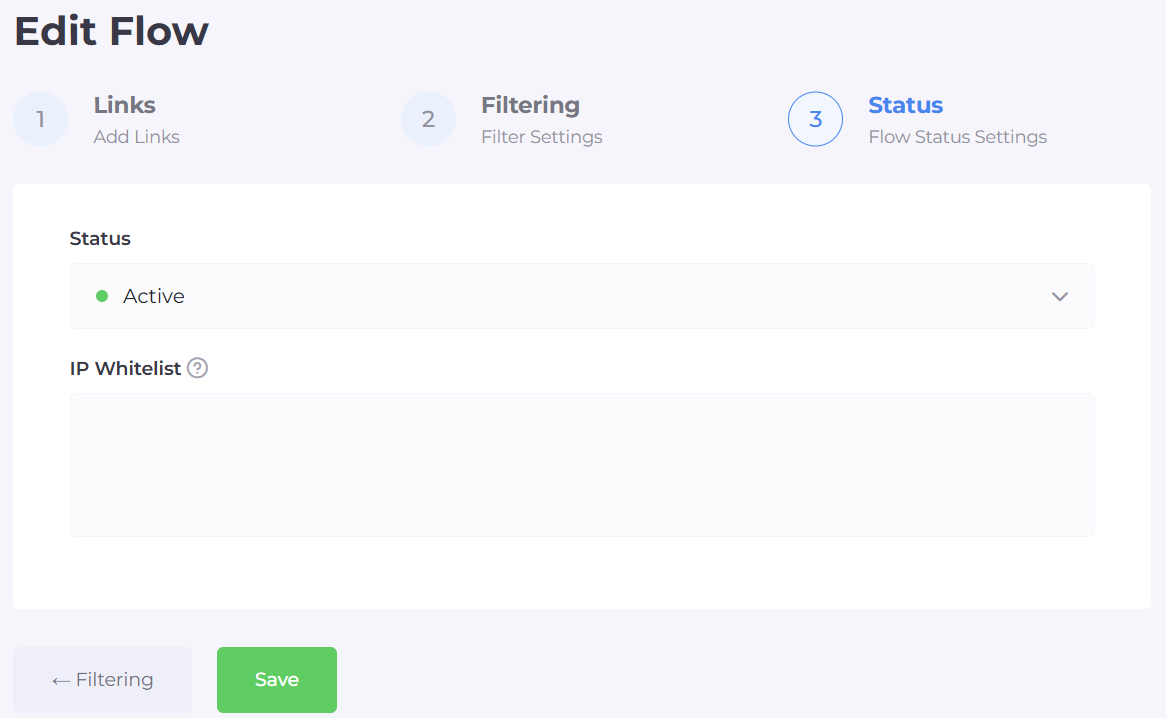
Task: Select the Status step title in the wizard
Action: 905,105
